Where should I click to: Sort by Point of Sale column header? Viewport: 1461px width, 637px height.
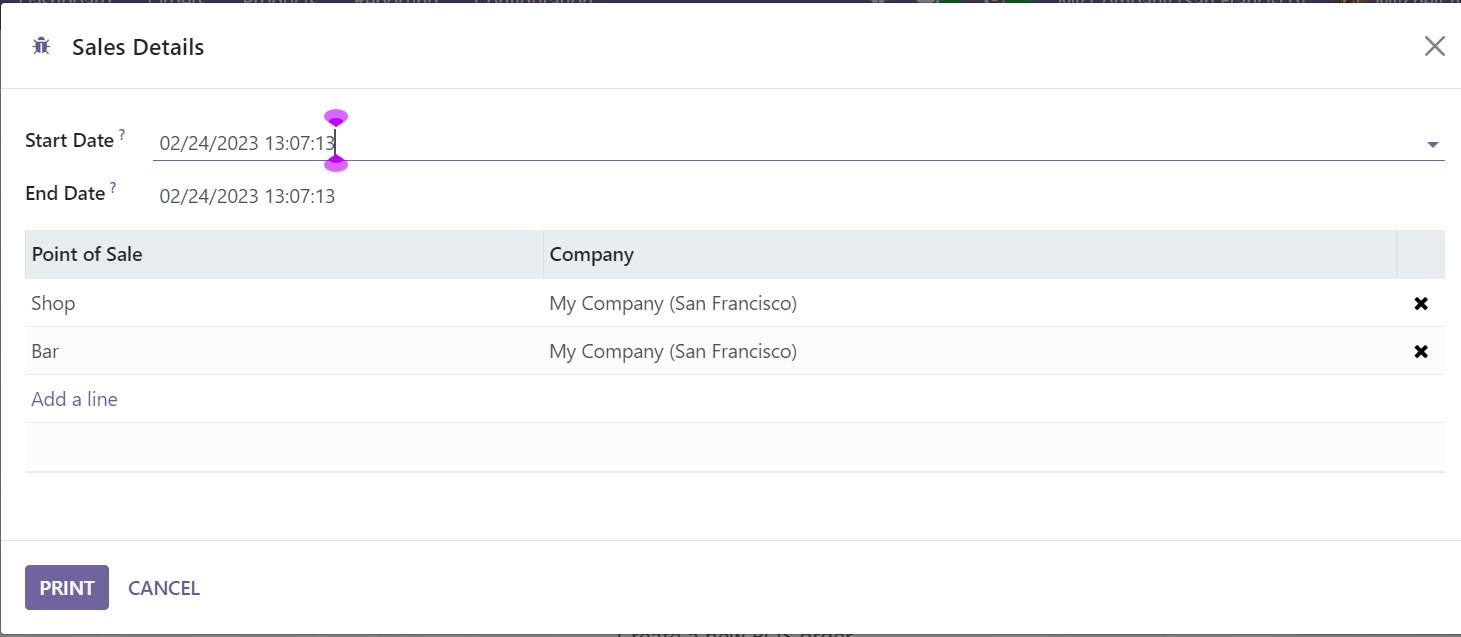(x=87, y=254)
